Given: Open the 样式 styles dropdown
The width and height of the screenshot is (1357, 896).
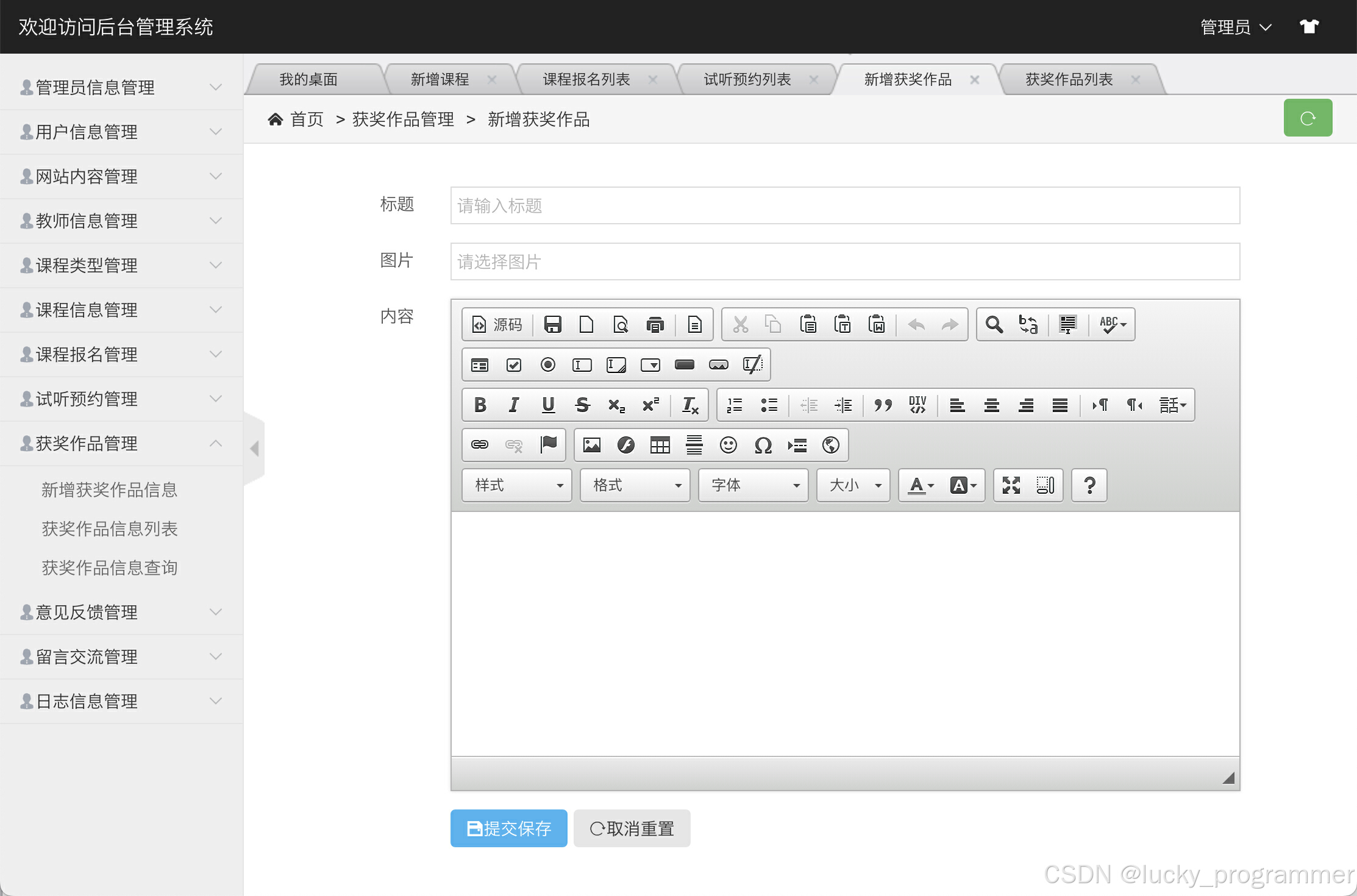Looking at the screenshot, I should tap(517, 486).
